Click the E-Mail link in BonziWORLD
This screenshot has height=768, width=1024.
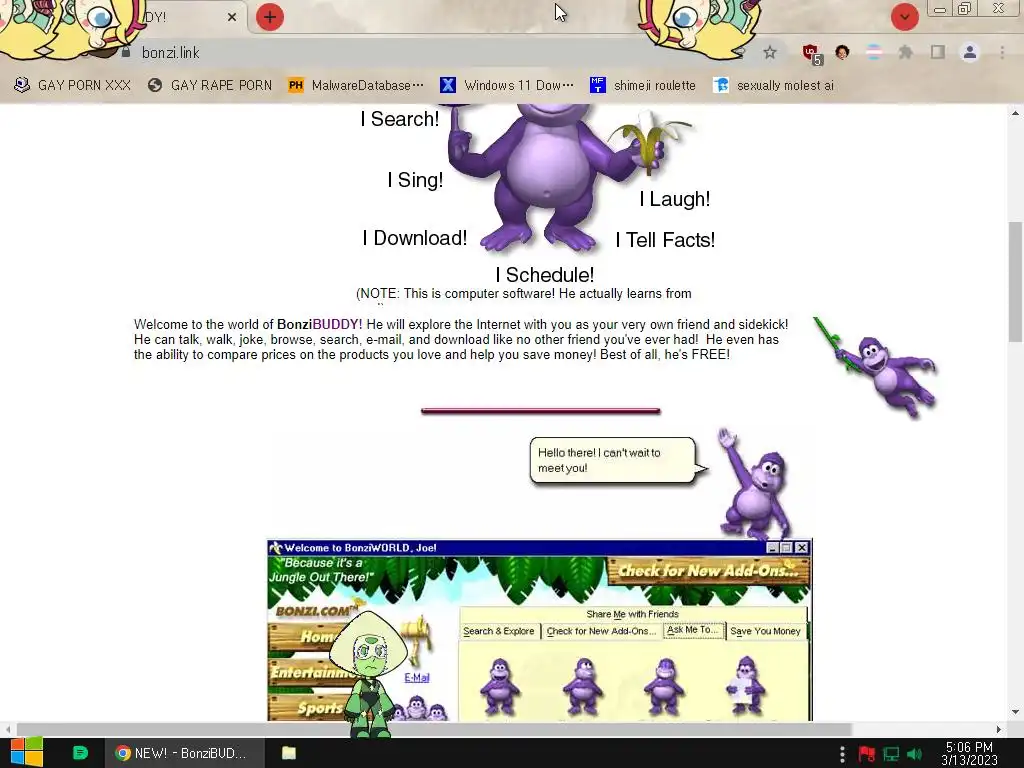pyautogui.click(x=417, y=678)
